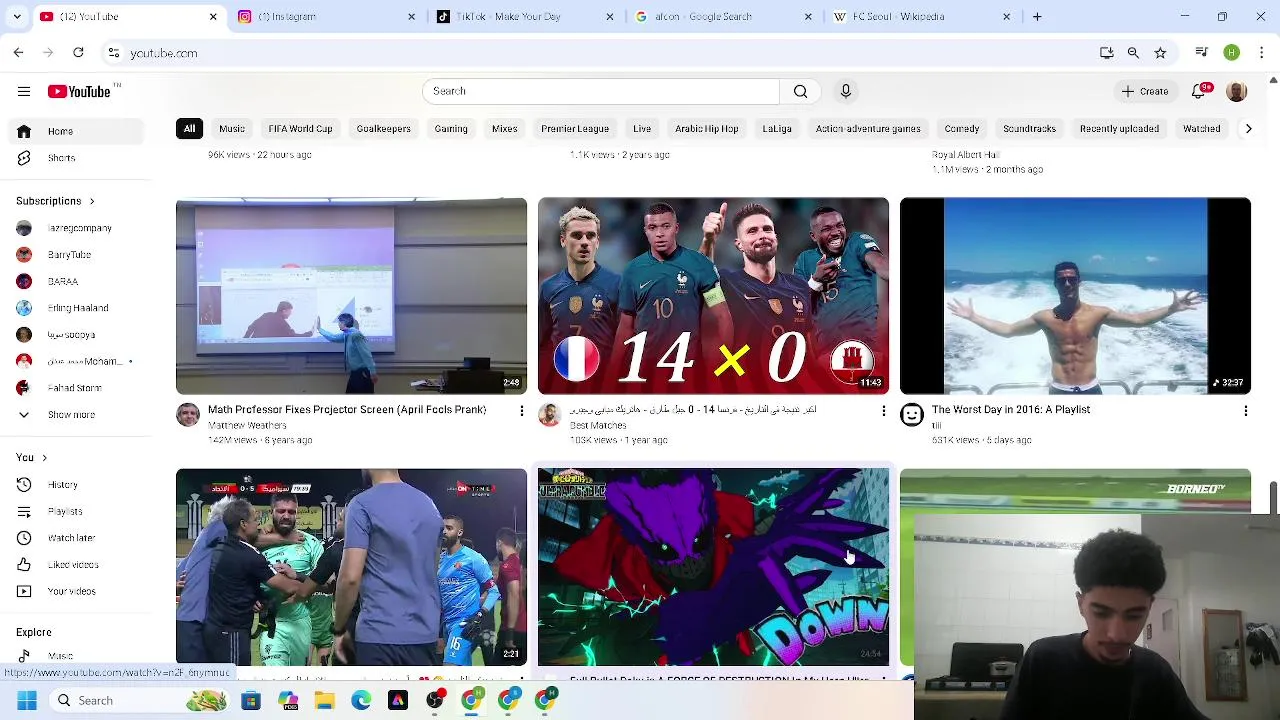1280x720 pixels.
Task: Click the install app icon in address bar
Action: (x=1106, y=53)
